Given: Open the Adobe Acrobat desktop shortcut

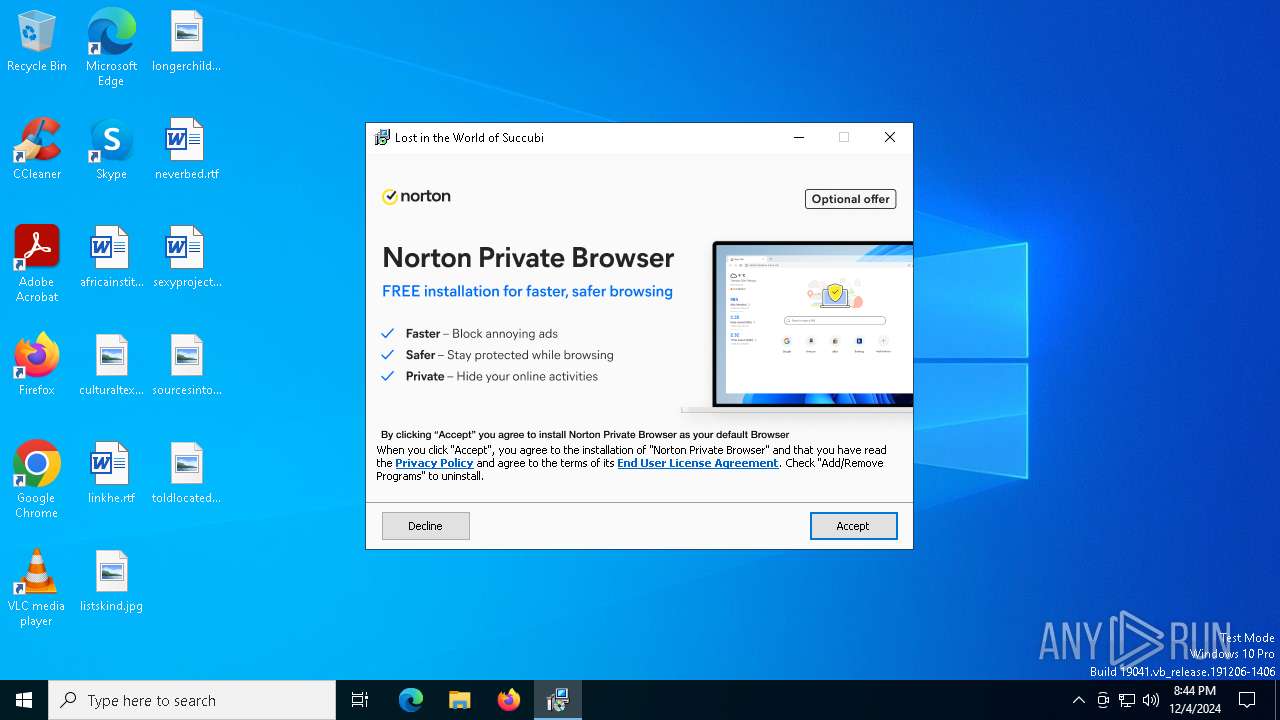Looking at the screenshot, I should (37, 264).
